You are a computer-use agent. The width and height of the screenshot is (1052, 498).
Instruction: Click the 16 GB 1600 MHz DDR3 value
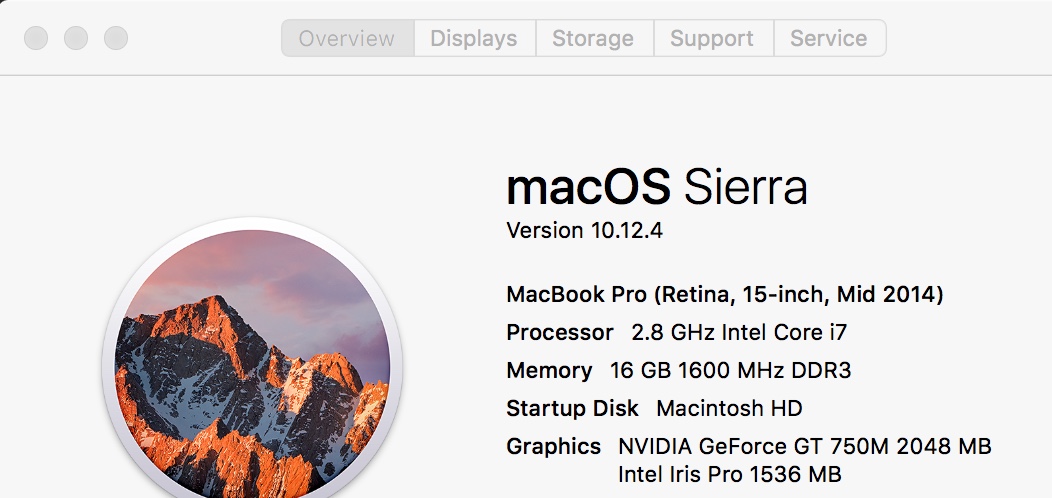[x=731, y=370]
